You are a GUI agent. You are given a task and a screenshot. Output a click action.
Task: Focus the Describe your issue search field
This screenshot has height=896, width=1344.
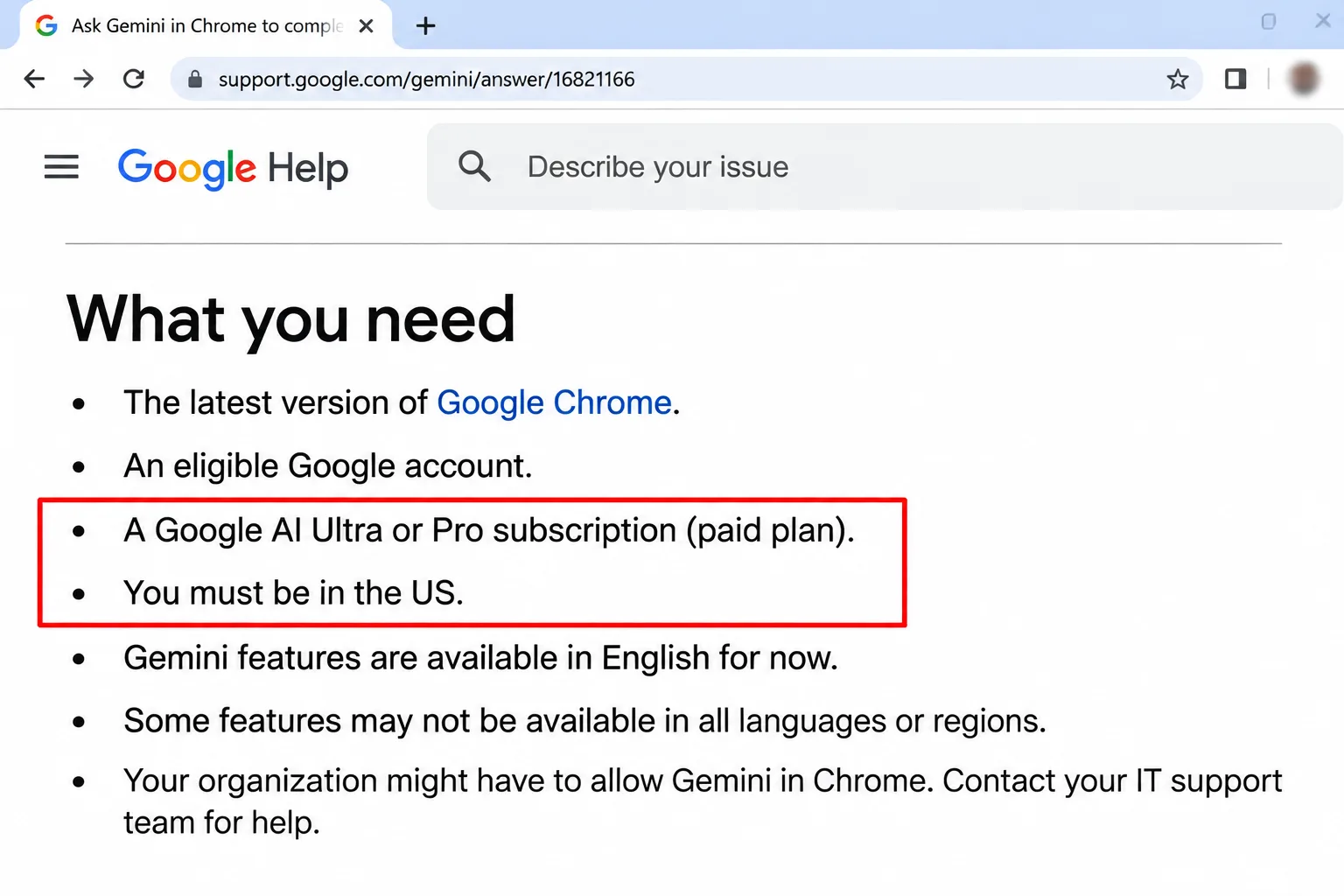pos(884,166)
